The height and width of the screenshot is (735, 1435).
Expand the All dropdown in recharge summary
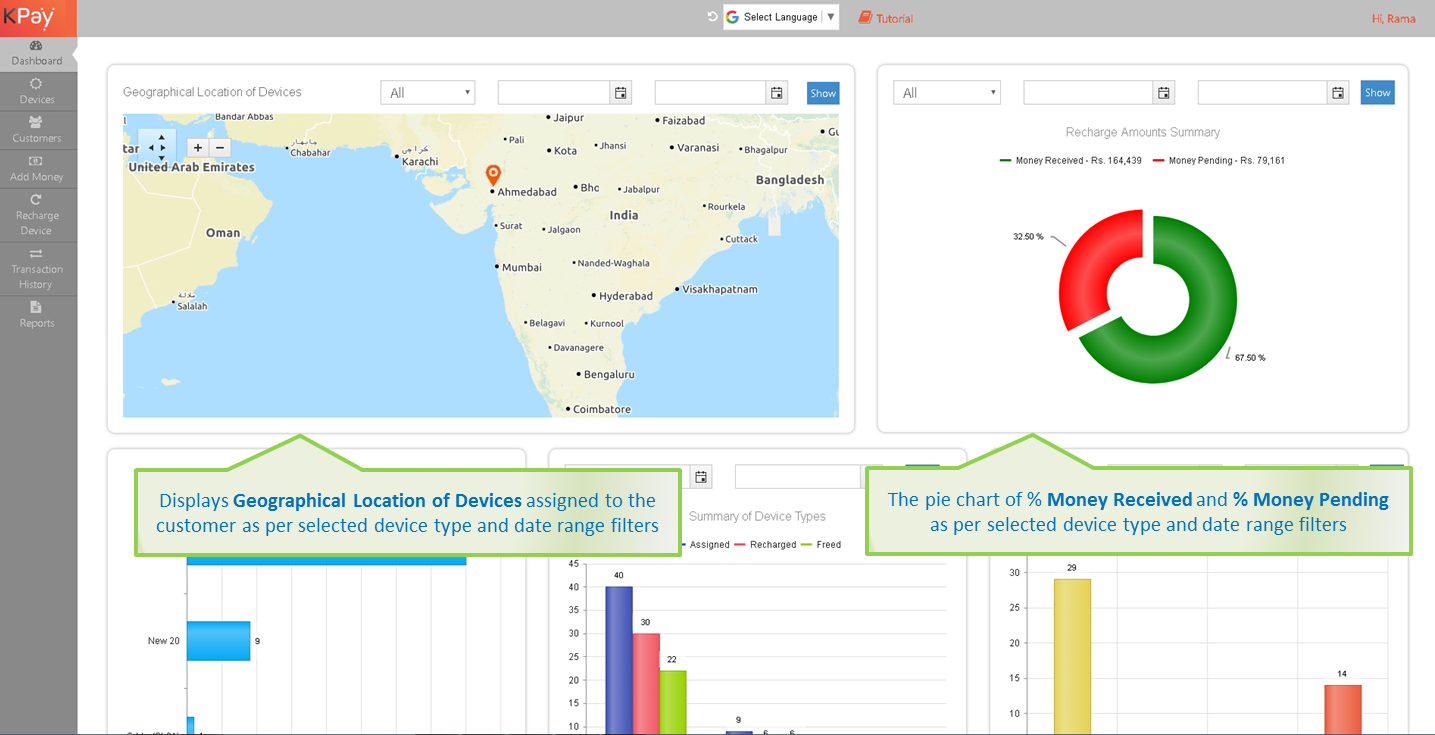(x=946, y=93)
